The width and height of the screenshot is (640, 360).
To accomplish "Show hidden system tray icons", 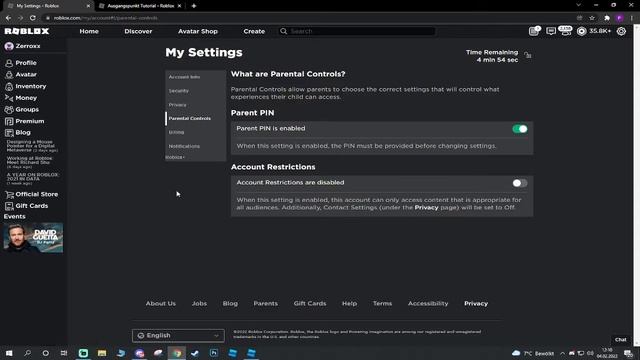I will tap(562, 353).
